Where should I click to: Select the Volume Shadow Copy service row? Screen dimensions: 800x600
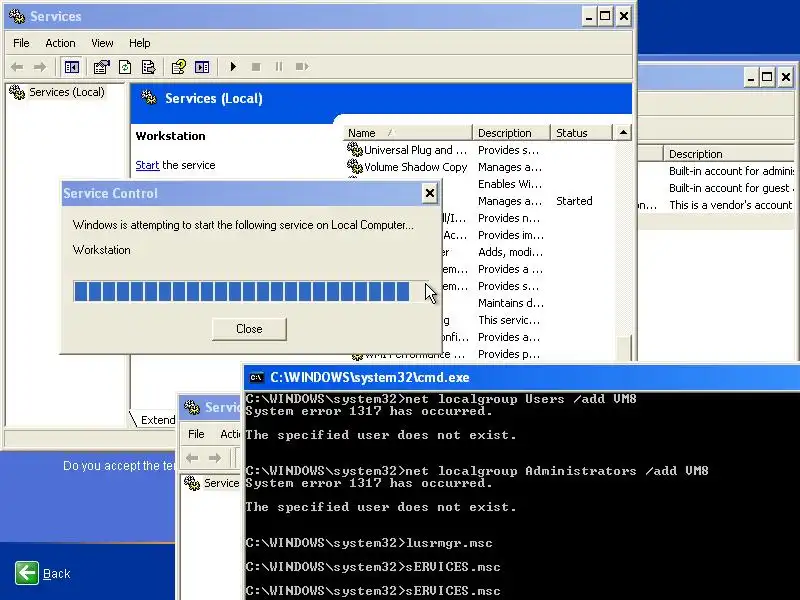[x=480, y=166]
